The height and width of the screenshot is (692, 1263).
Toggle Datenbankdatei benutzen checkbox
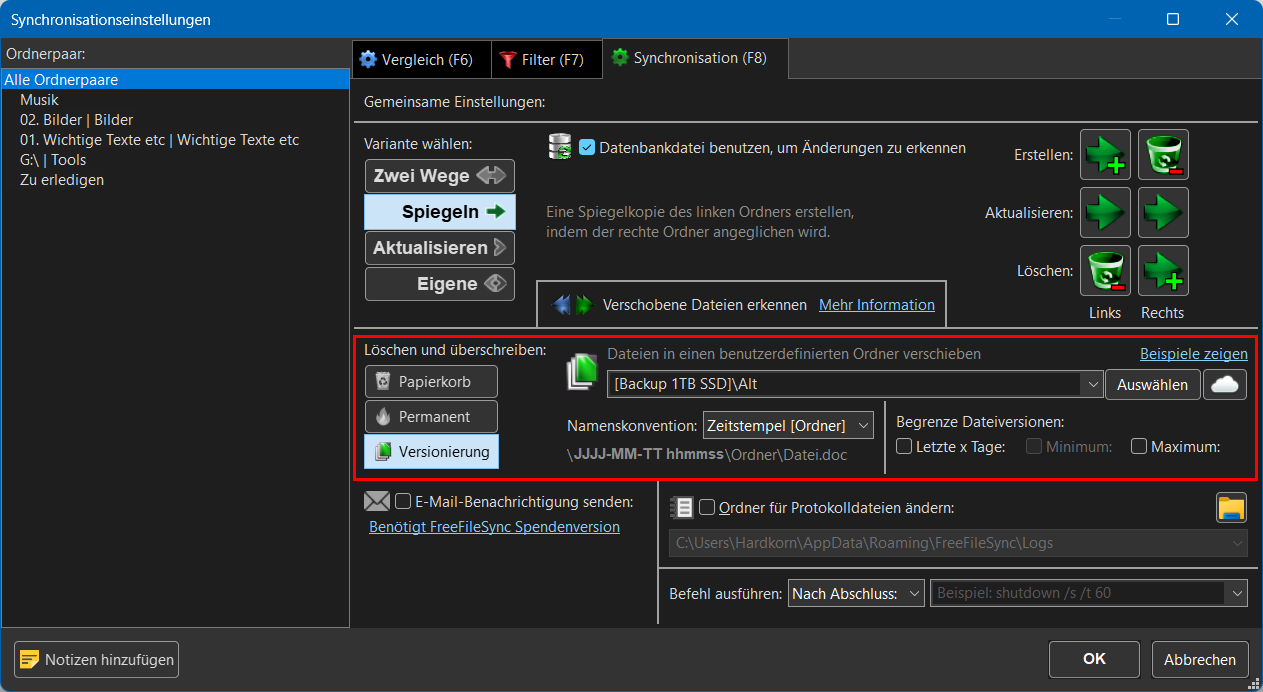coord(587,148)
